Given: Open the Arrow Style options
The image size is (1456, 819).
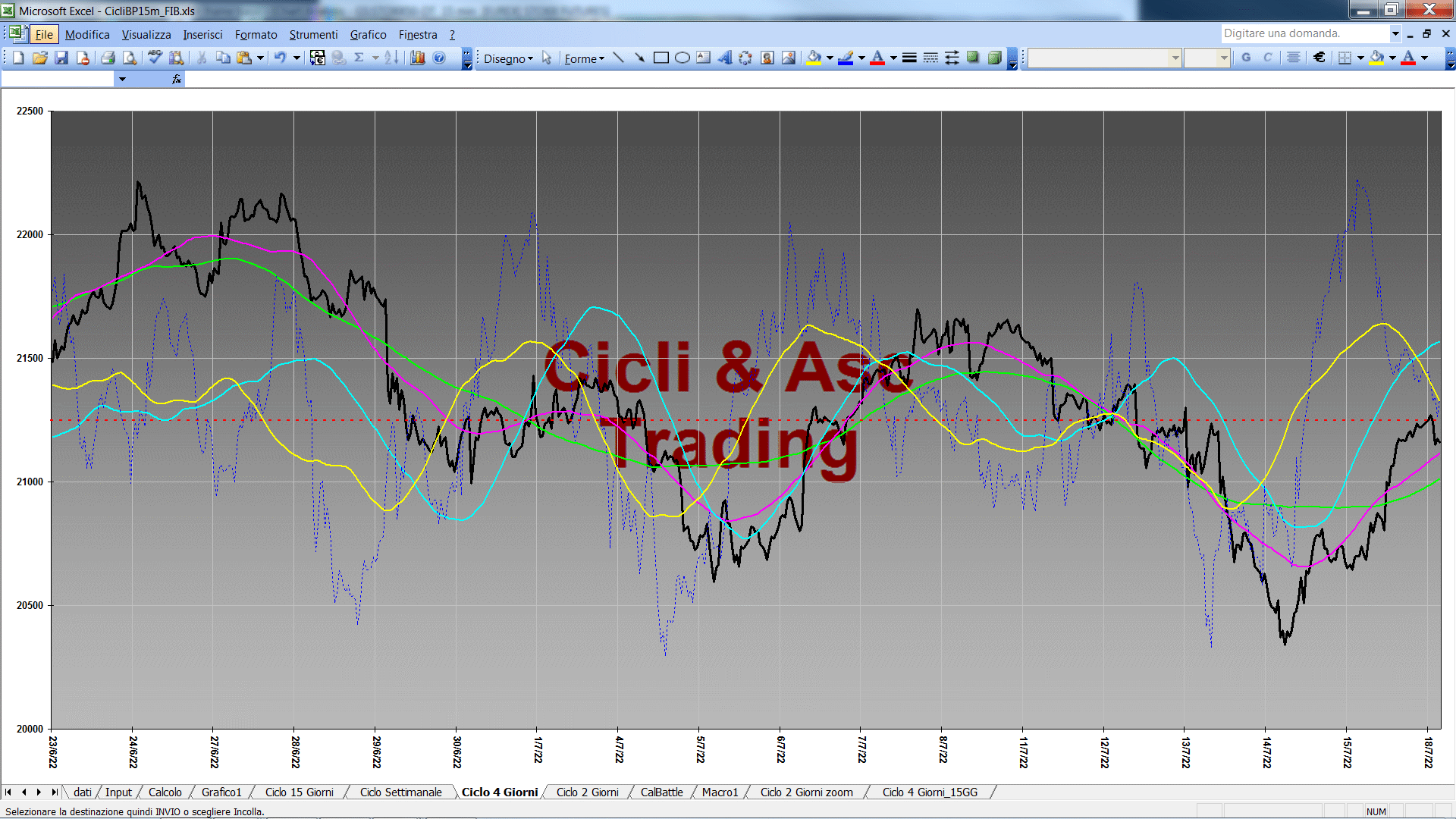Looking at the screenshot, I should click(x=952, y=58).
